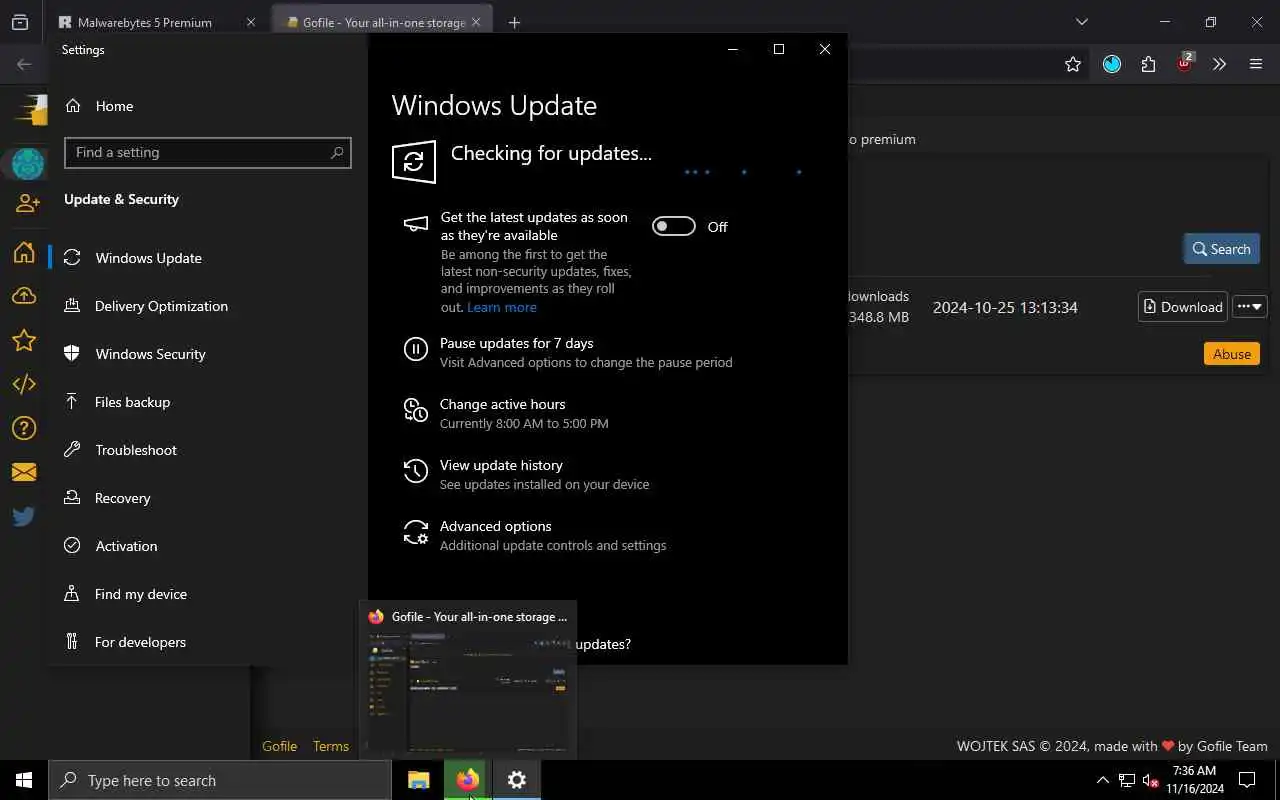Click the search magnifier in Find a setting
Viewport: 1280px width, 800px height.
[337, 152]
